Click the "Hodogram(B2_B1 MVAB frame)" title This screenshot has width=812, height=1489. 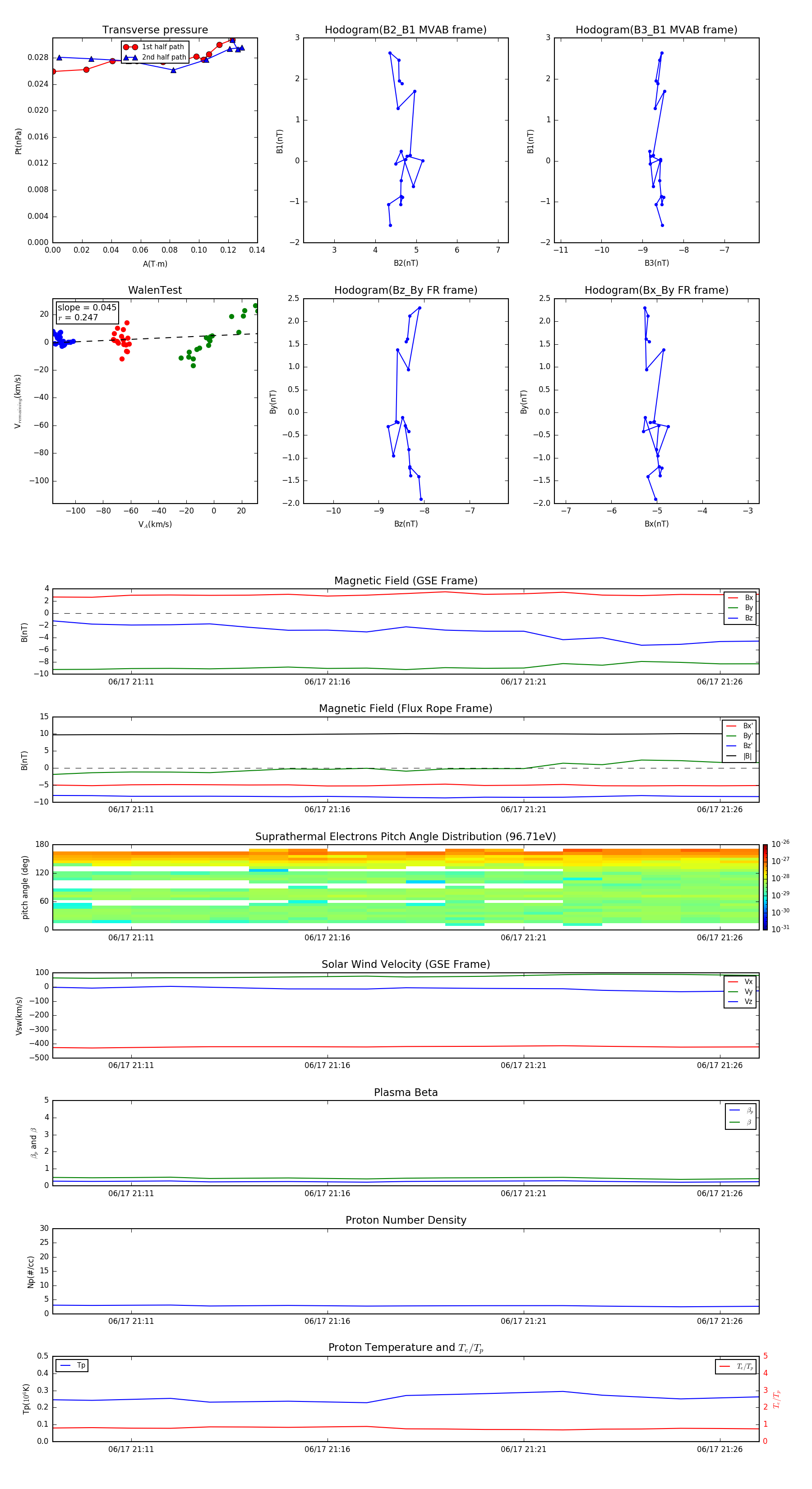coord(405,30)
